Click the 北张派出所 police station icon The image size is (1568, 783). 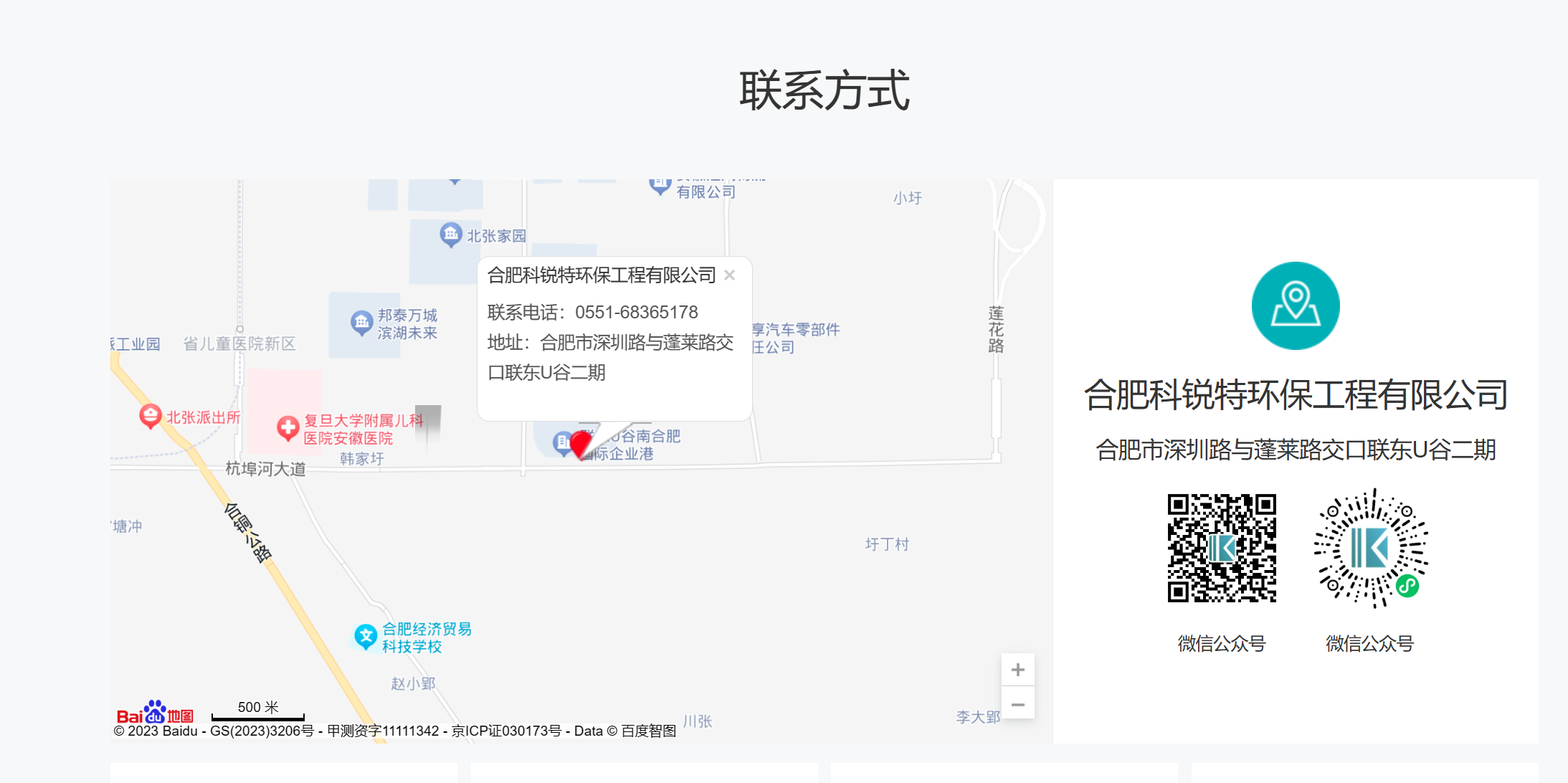pos(150,416)
